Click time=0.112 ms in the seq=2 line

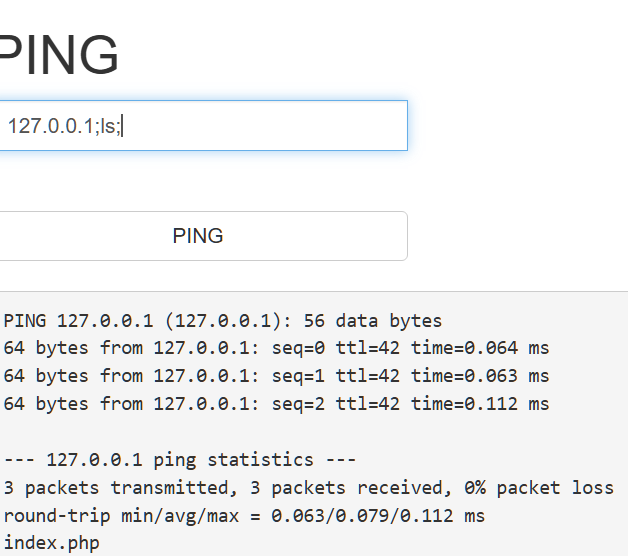click(x=480, y=404)
